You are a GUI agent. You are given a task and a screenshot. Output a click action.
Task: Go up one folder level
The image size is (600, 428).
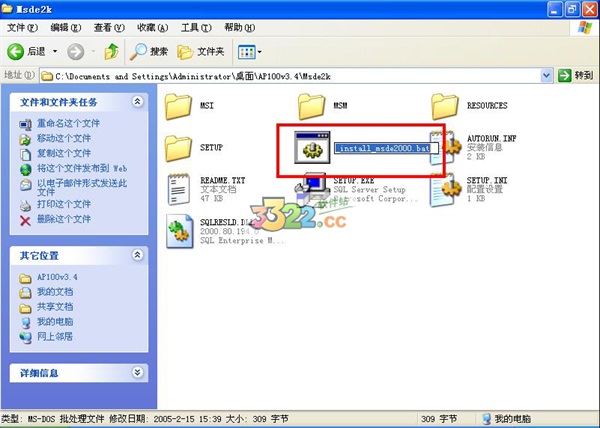111,51
